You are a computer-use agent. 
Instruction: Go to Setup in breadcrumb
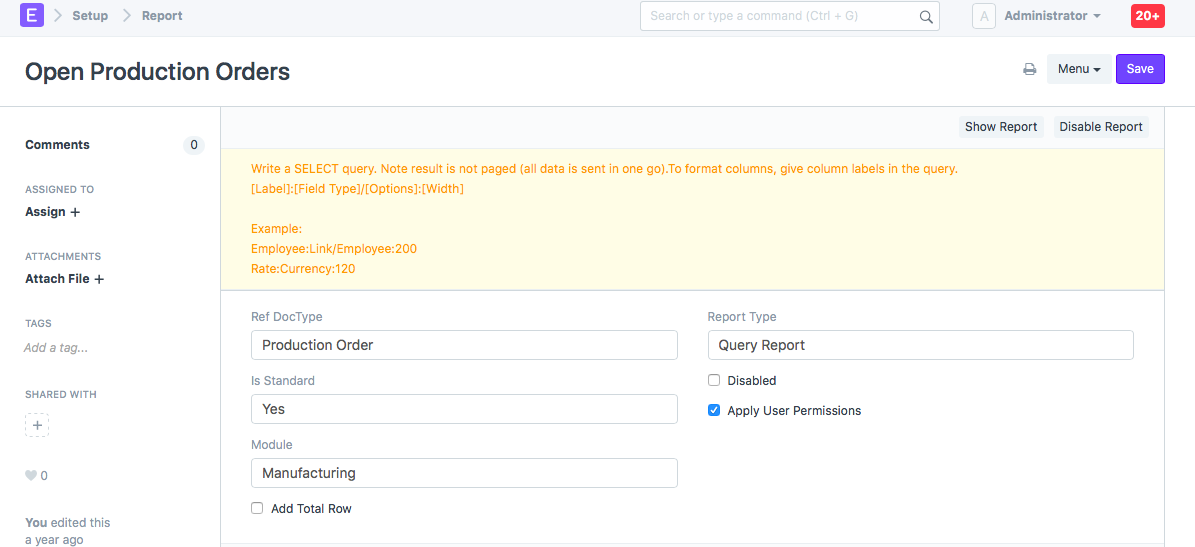[90, 16]
